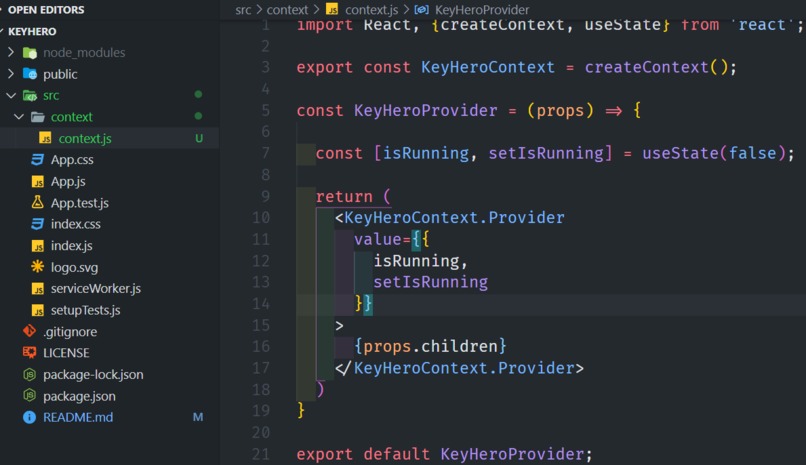
Task: Click the untracked U badge on context.js
Action: [199, 138]
